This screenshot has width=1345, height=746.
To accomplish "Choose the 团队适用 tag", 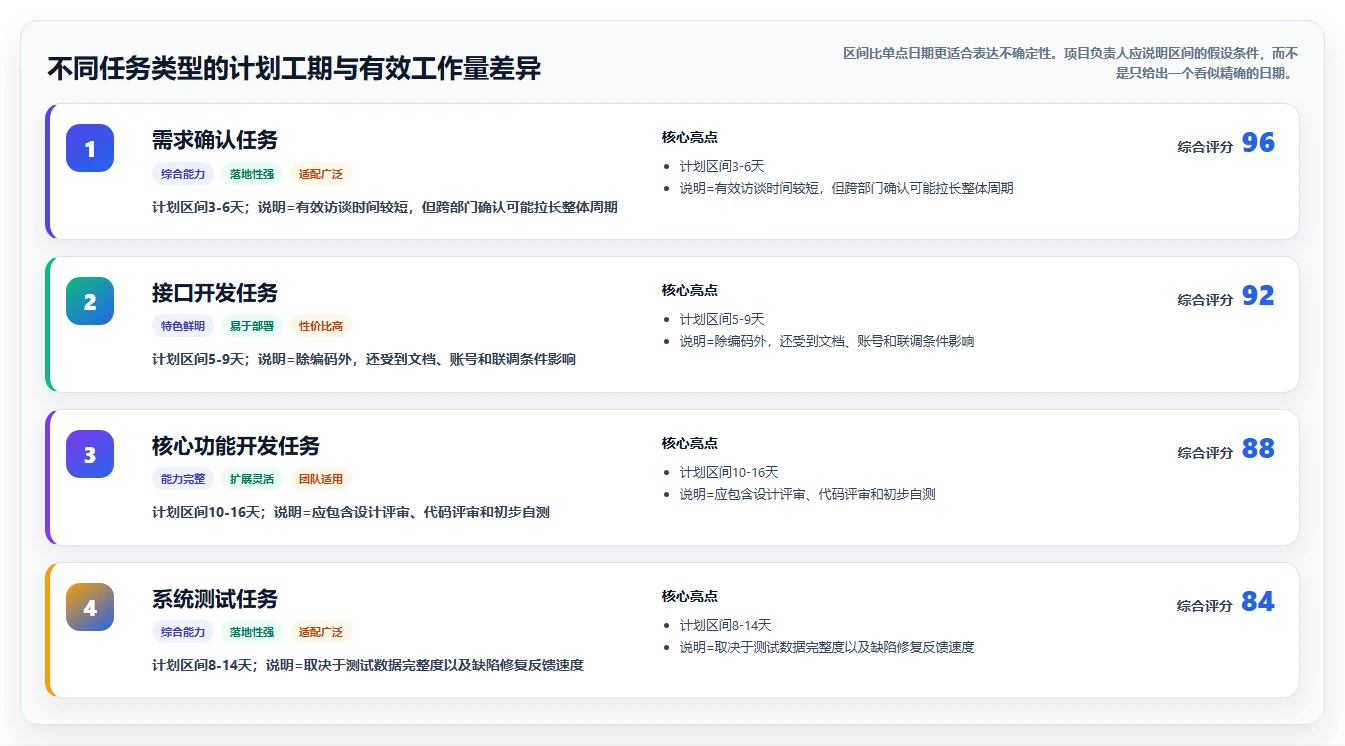I will coord(321,479).
